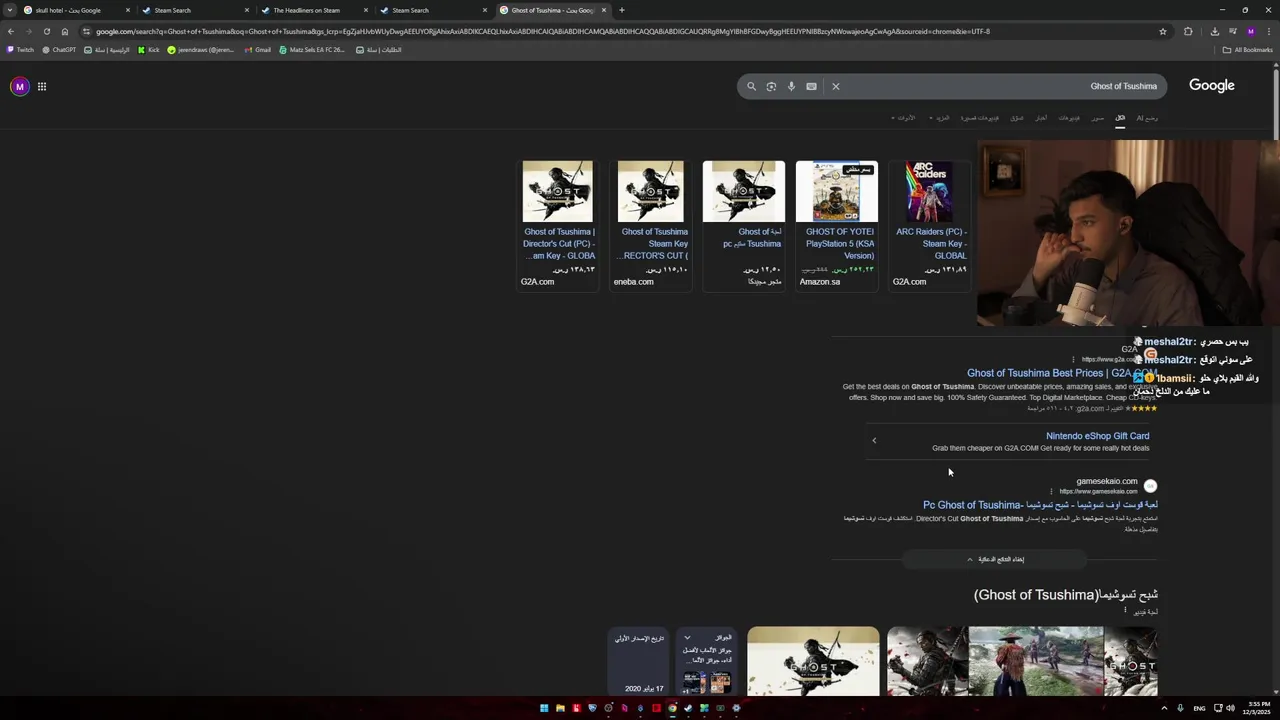Go back with the browser back arrow
Image resolution: width=1280 pixels, height=720 pixels.
[x=11, y=31]
